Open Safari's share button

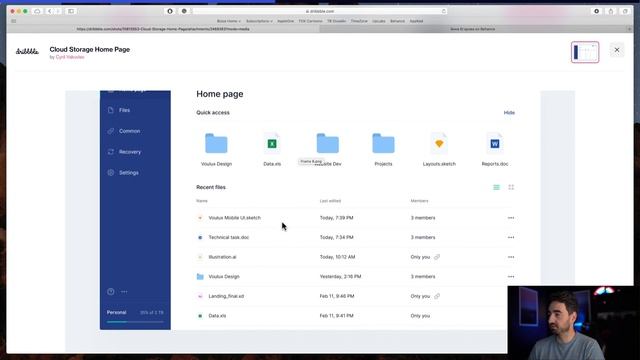pyautogui.click(x=611, y=11)
